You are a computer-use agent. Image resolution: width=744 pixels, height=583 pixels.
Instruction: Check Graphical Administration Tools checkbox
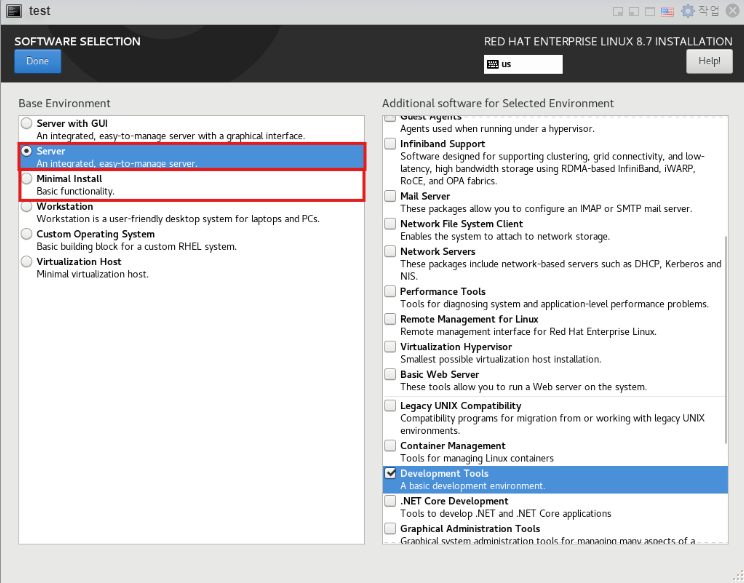(x=390, y=528)
